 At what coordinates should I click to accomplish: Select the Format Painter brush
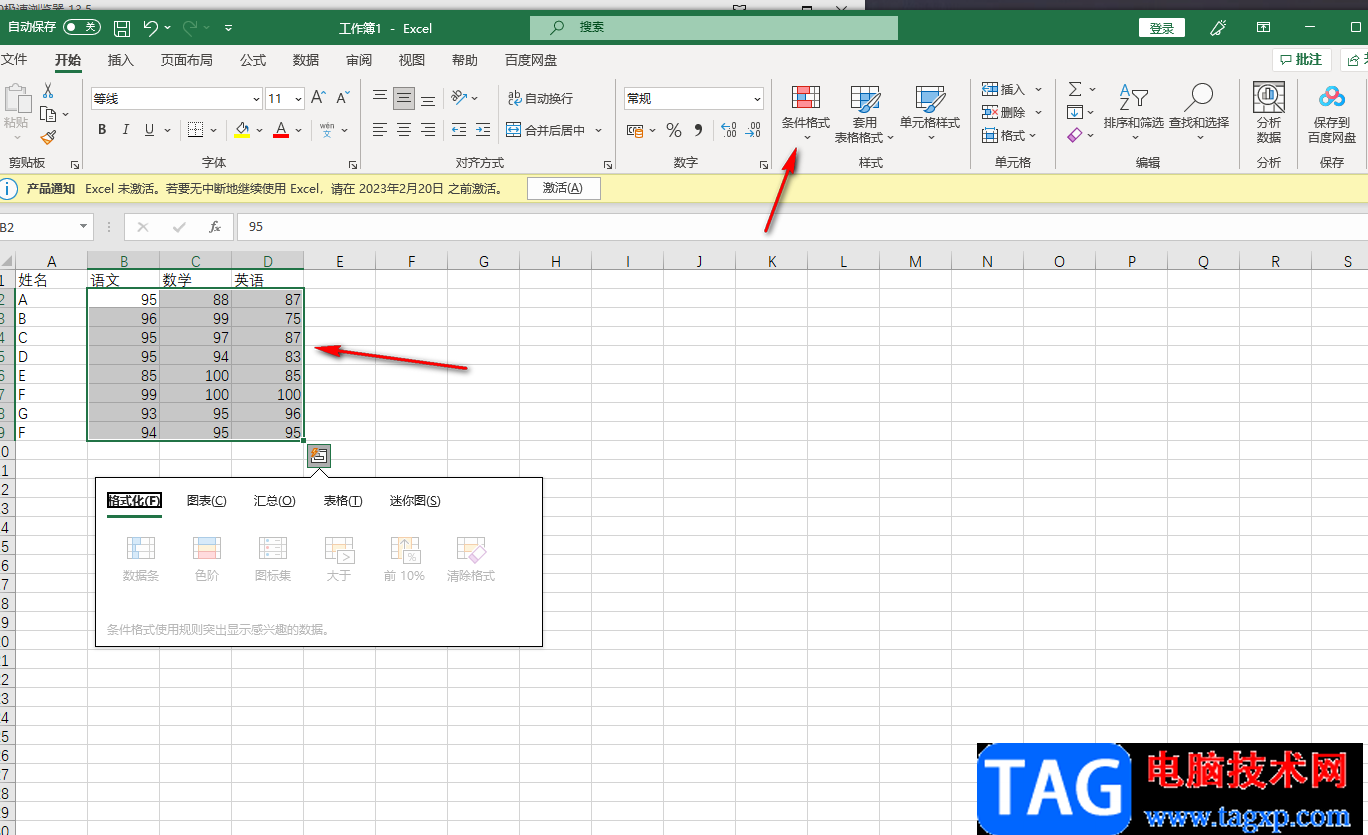point(48,137)
